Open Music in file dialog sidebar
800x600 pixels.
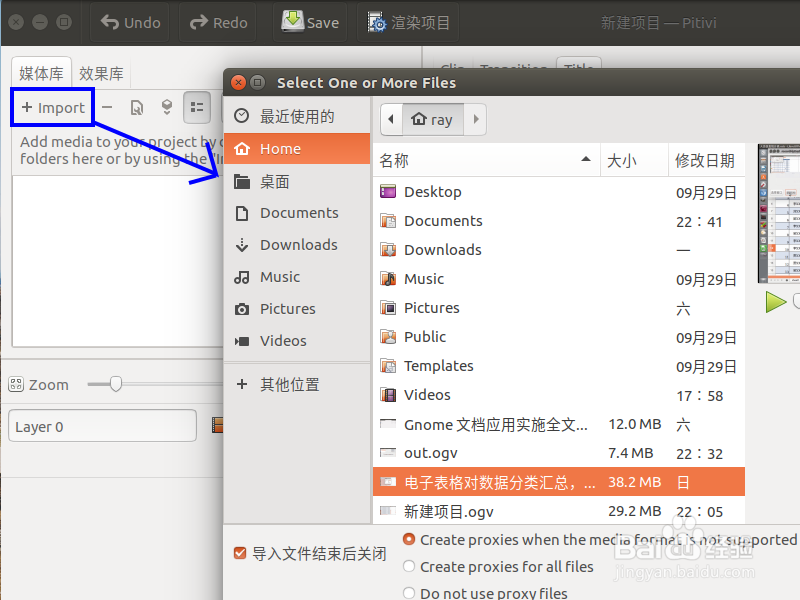[x=297, y=277]
